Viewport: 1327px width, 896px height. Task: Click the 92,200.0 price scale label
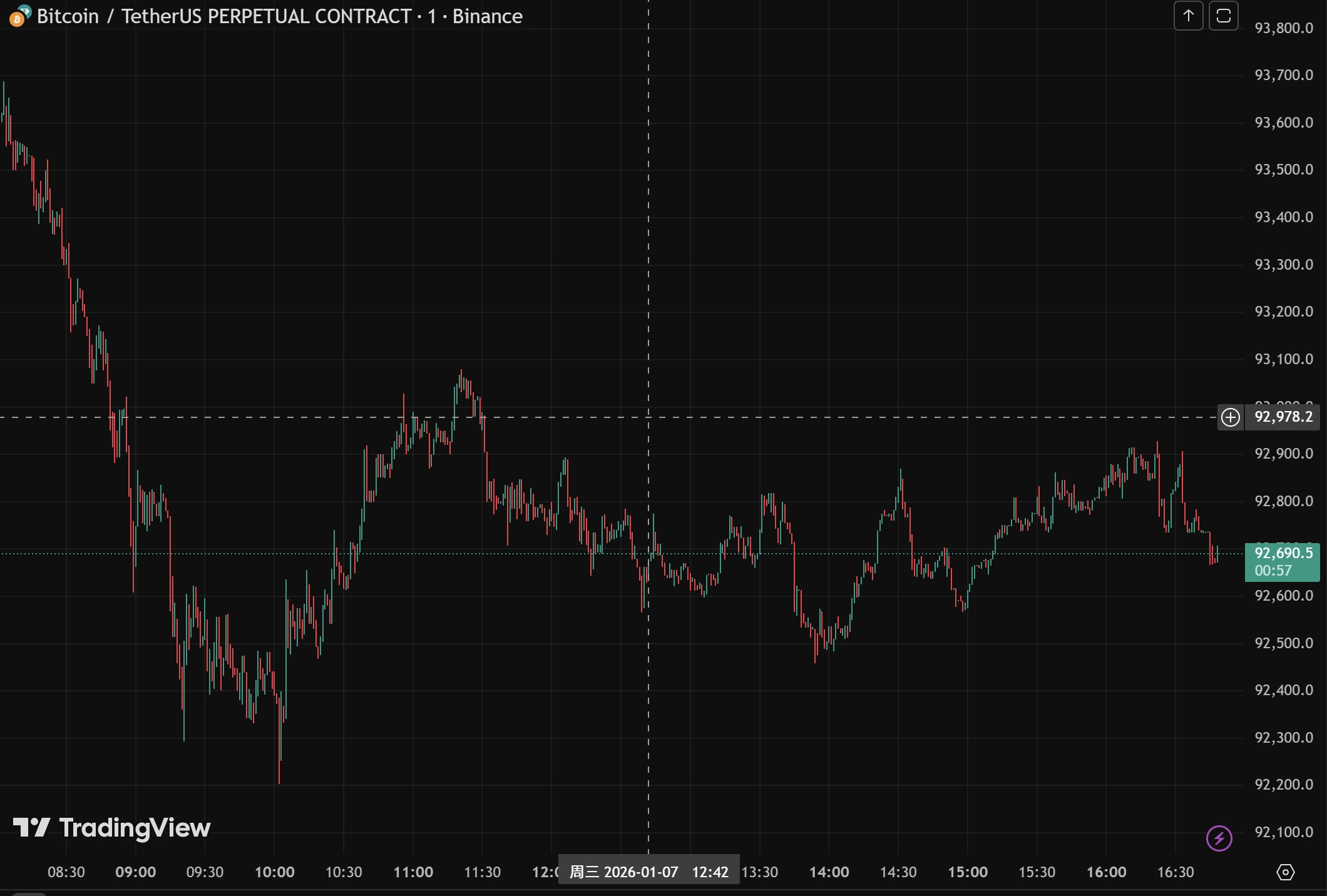click(x=1283, y=785)
